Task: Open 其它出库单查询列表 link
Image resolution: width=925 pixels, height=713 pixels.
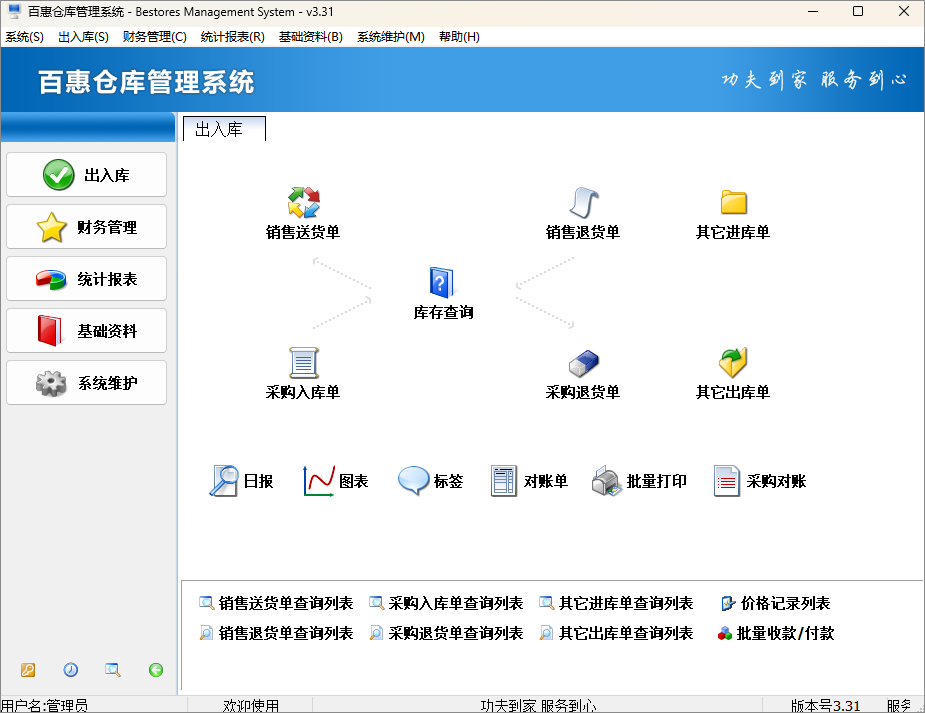Action: click(626, 633)
